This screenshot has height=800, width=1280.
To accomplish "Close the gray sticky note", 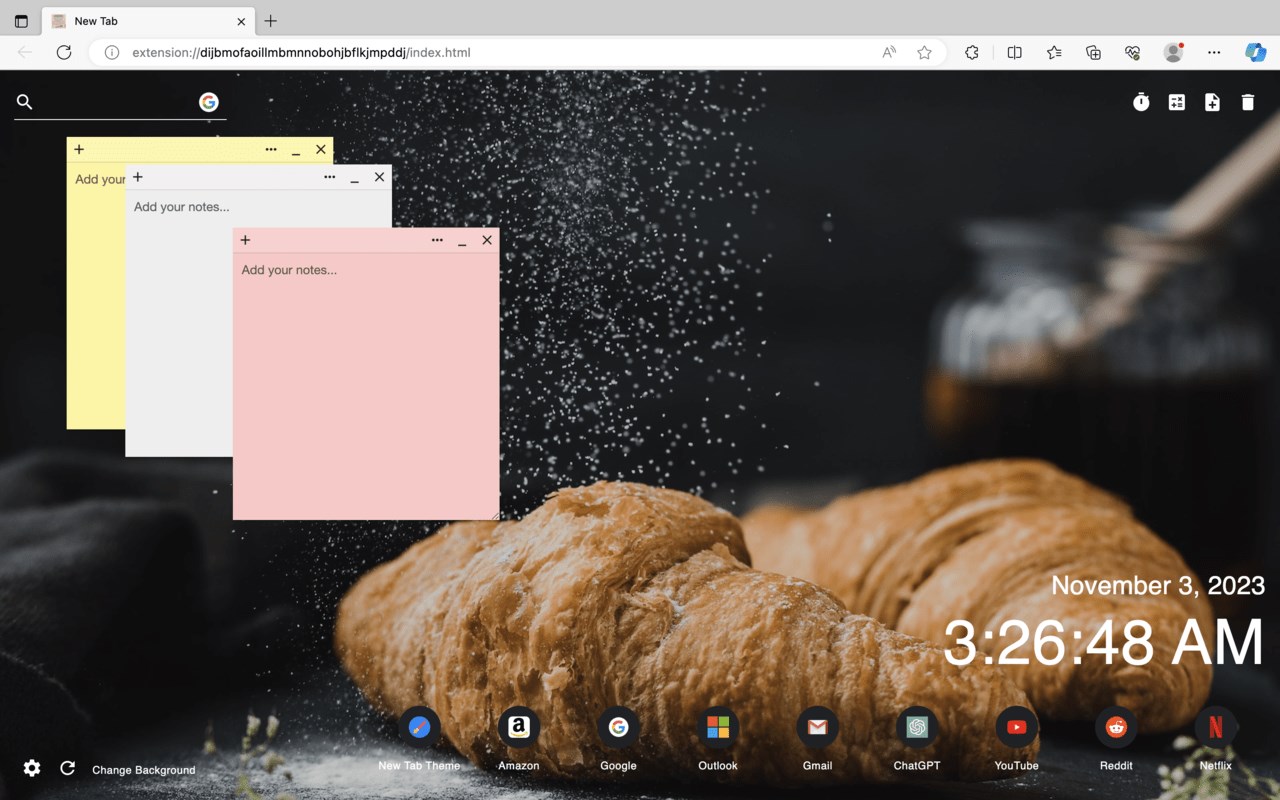I will click(379, 177).
